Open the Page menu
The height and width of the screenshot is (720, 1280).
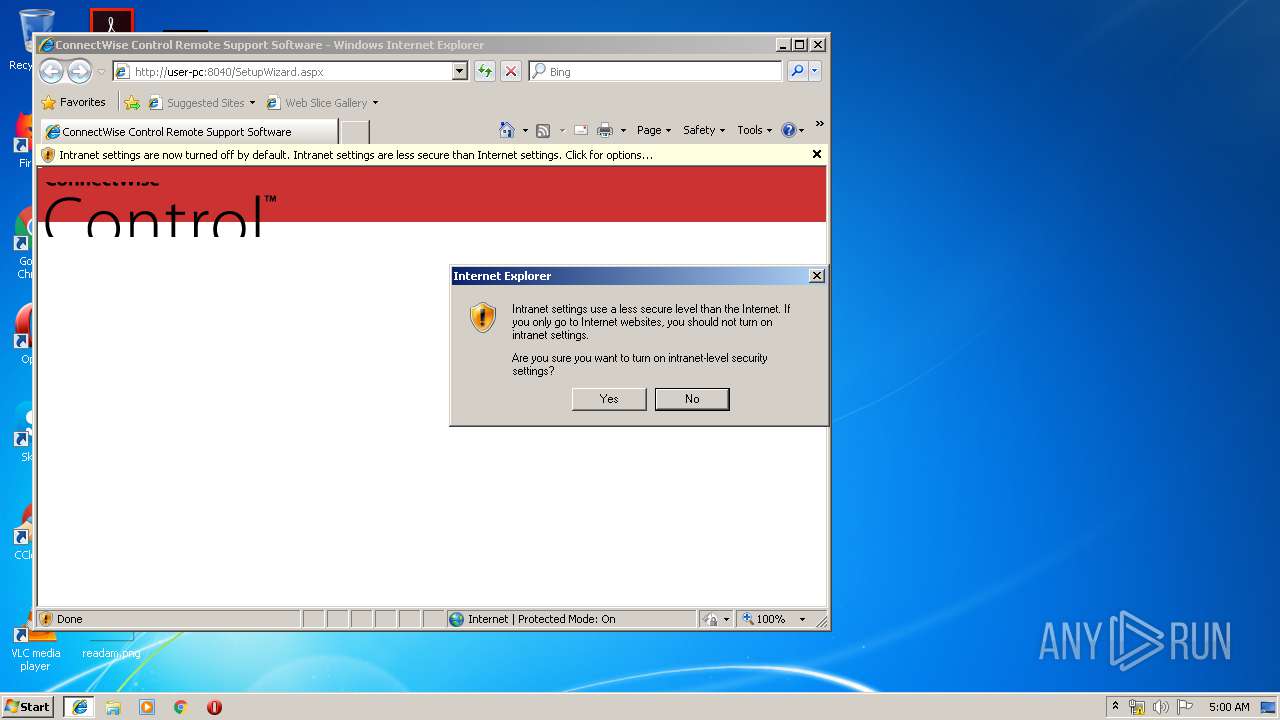point(654,130)
